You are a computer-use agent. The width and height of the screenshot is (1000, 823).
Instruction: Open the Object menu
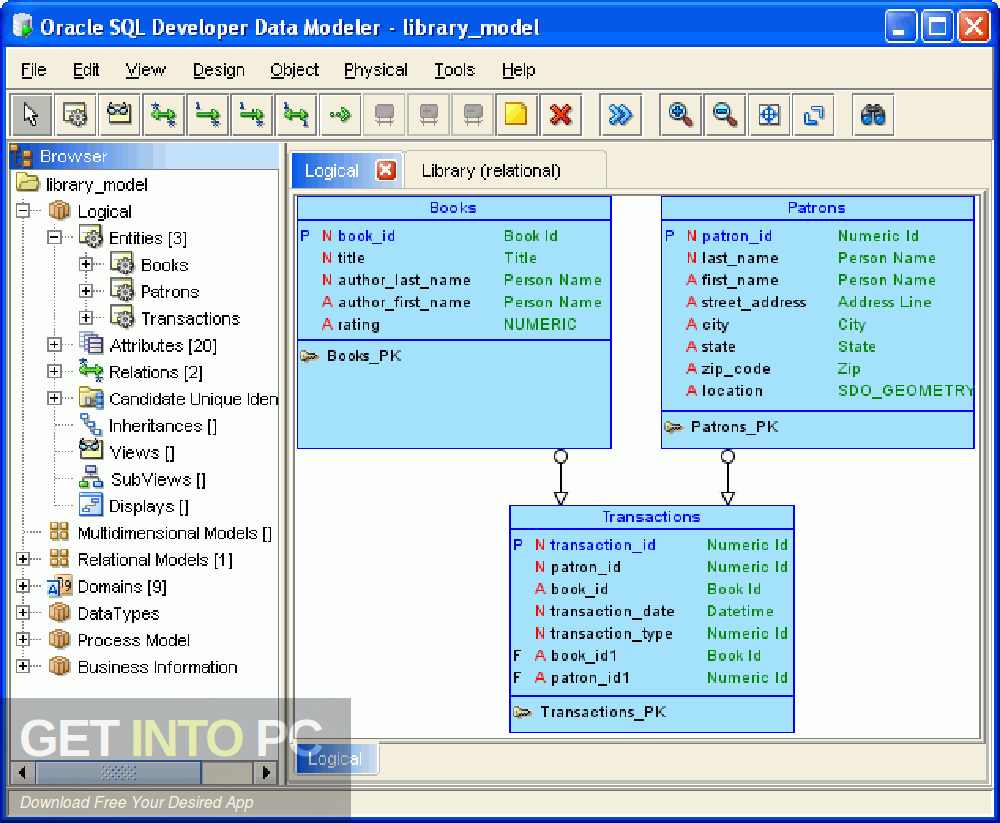tap(294, 70)
